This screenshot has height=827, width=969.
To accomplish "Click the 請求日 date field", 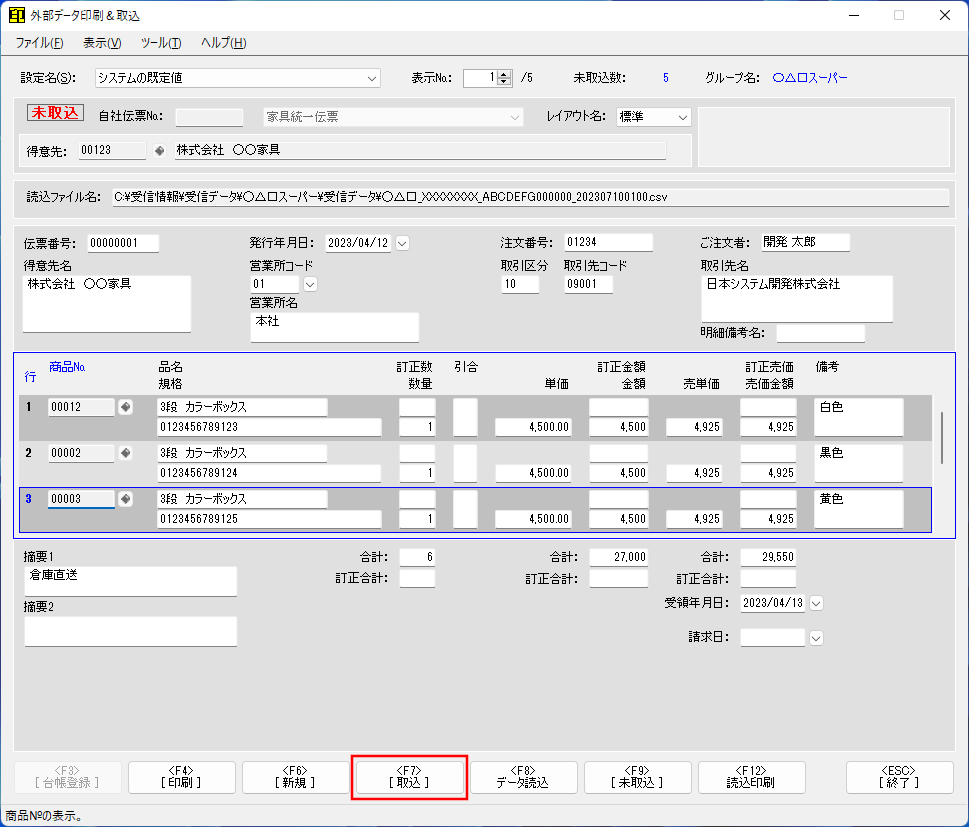I will [772, 638].
